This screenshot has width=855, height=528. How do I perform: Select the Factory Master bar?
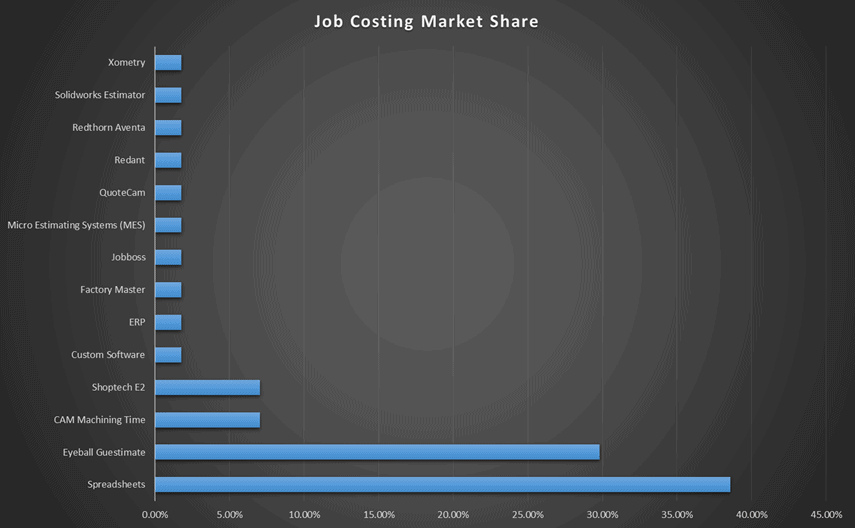168,290
